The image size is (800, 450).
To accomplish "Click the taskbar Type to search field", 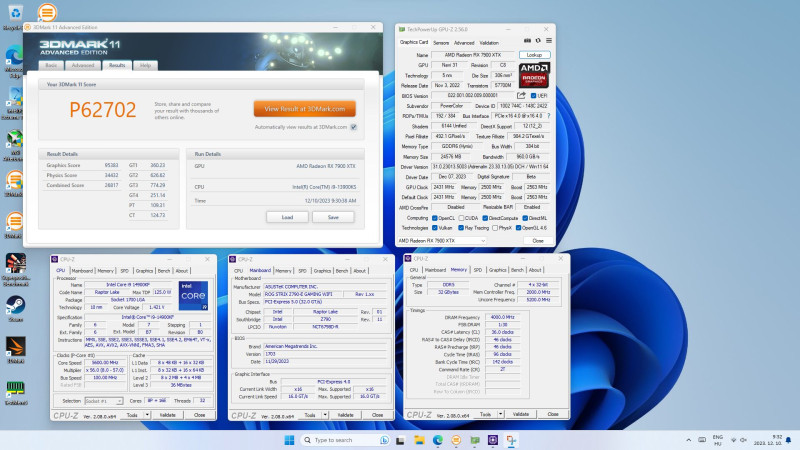I will pos(345,440).
